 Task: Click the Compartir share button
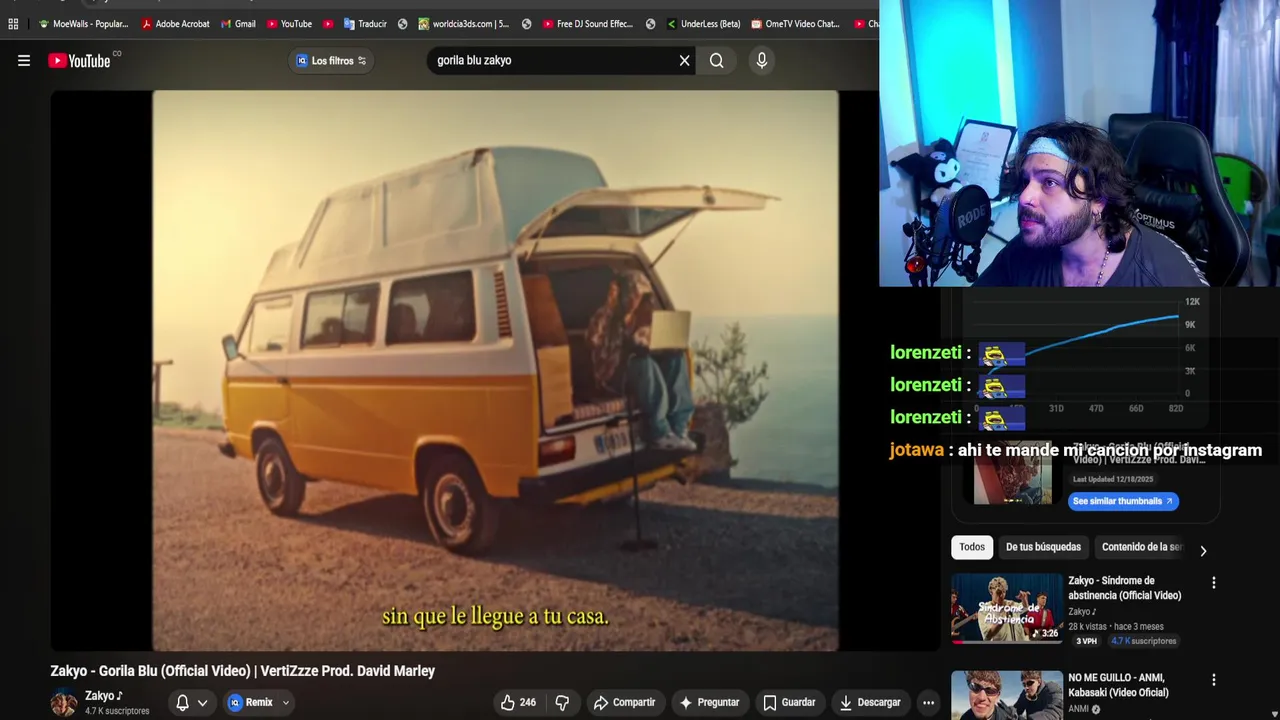[x=624, y=703]
